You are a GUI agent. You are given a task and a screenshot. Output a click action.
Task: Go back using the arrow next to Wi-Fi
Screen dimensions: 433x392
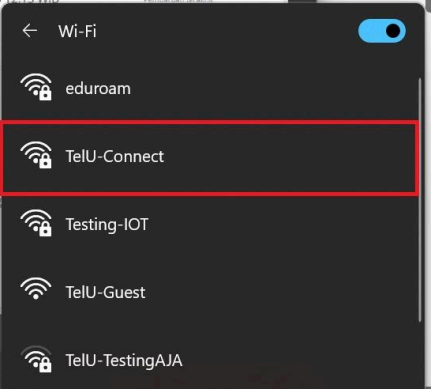(30, 31)
